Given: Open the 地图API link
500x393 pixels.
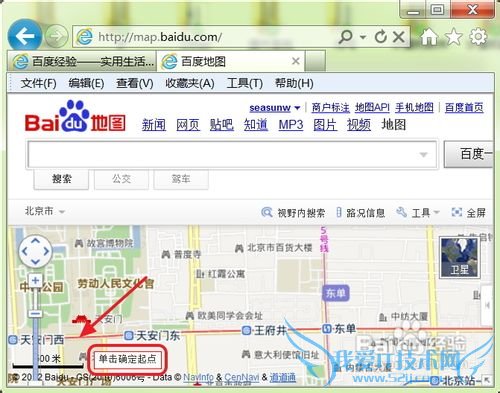Looking at the screenshot, I should 372,107.
